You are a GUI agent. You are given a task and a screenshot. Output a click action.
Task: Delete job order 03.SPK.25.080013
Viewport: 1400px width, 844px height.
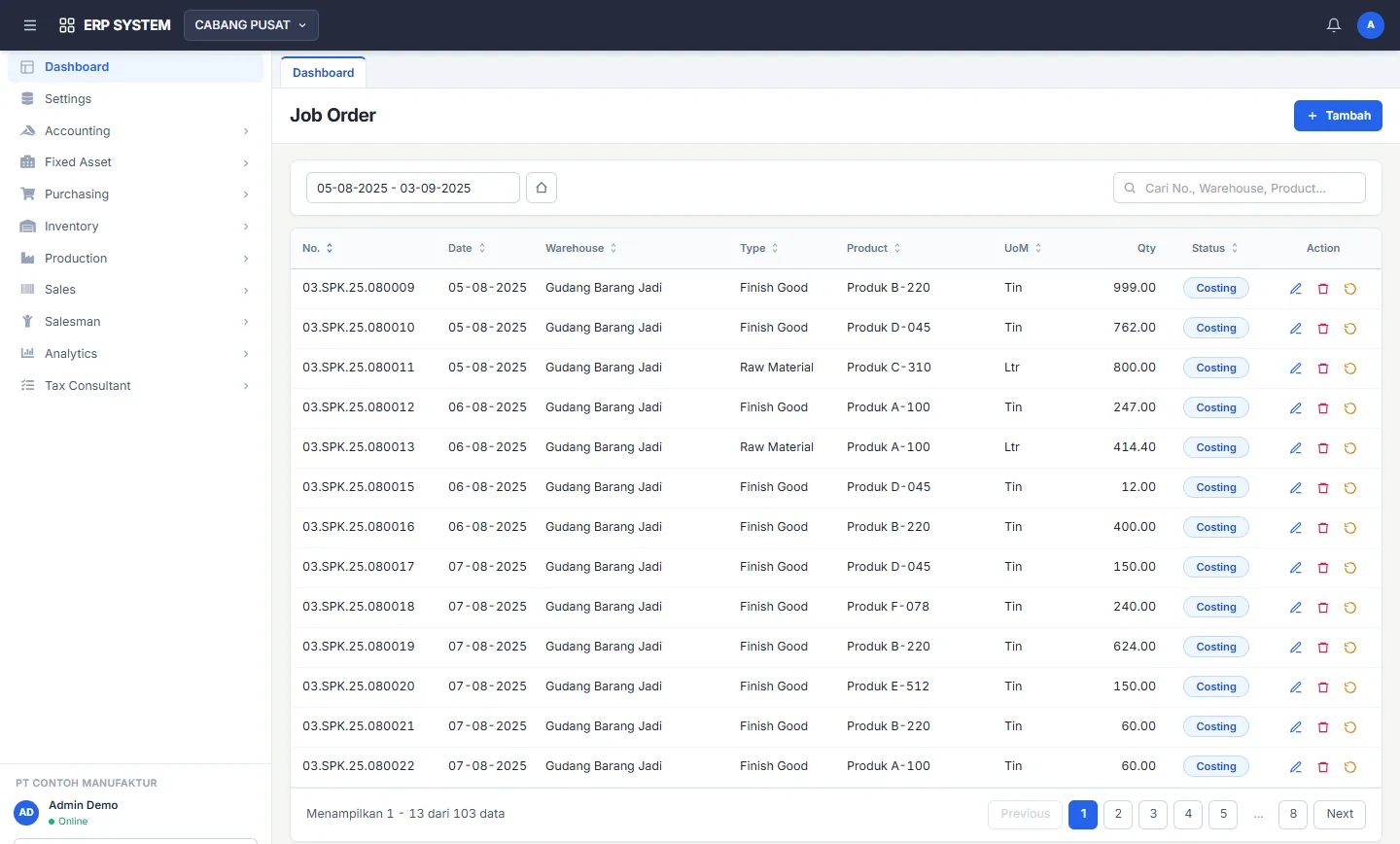(x=1323, y=448)
